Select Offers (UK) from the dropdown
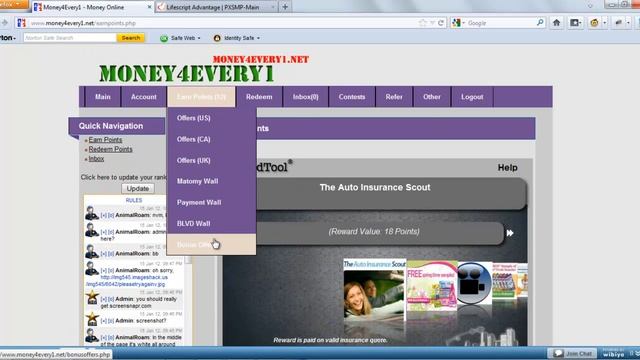This screenshot has height=360, width=640. [211, 160]
